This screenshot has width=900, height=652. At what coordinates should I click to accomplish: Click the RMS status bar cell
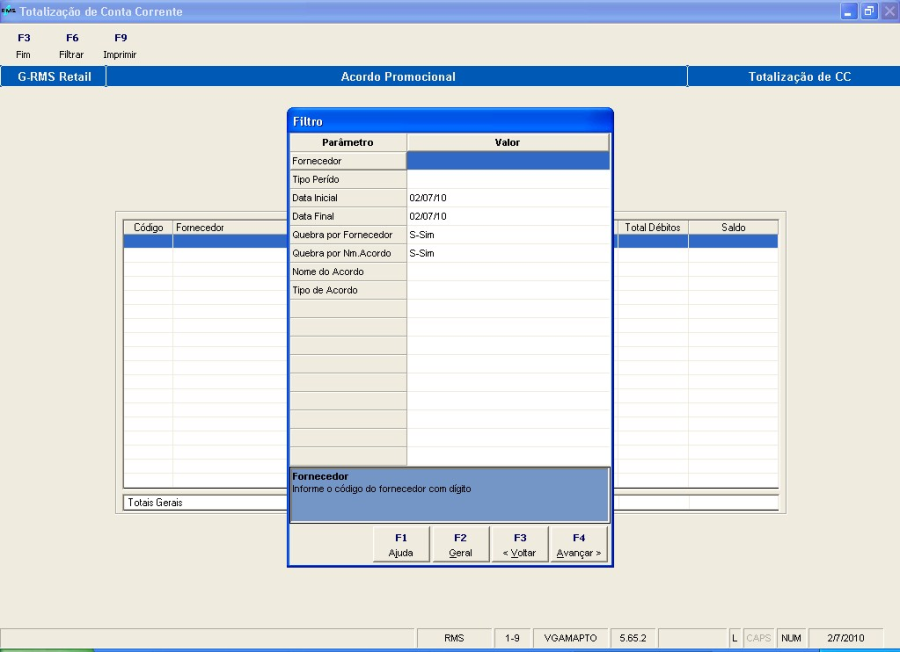(454, 638)
